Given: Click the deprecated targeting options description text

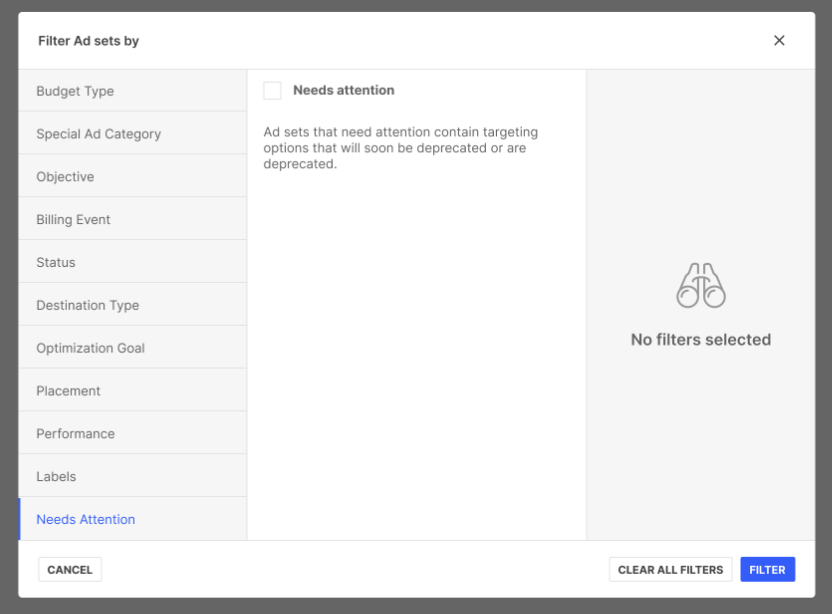Looking at the screenshot, I should pyautogui.click(x=400, y=148).
